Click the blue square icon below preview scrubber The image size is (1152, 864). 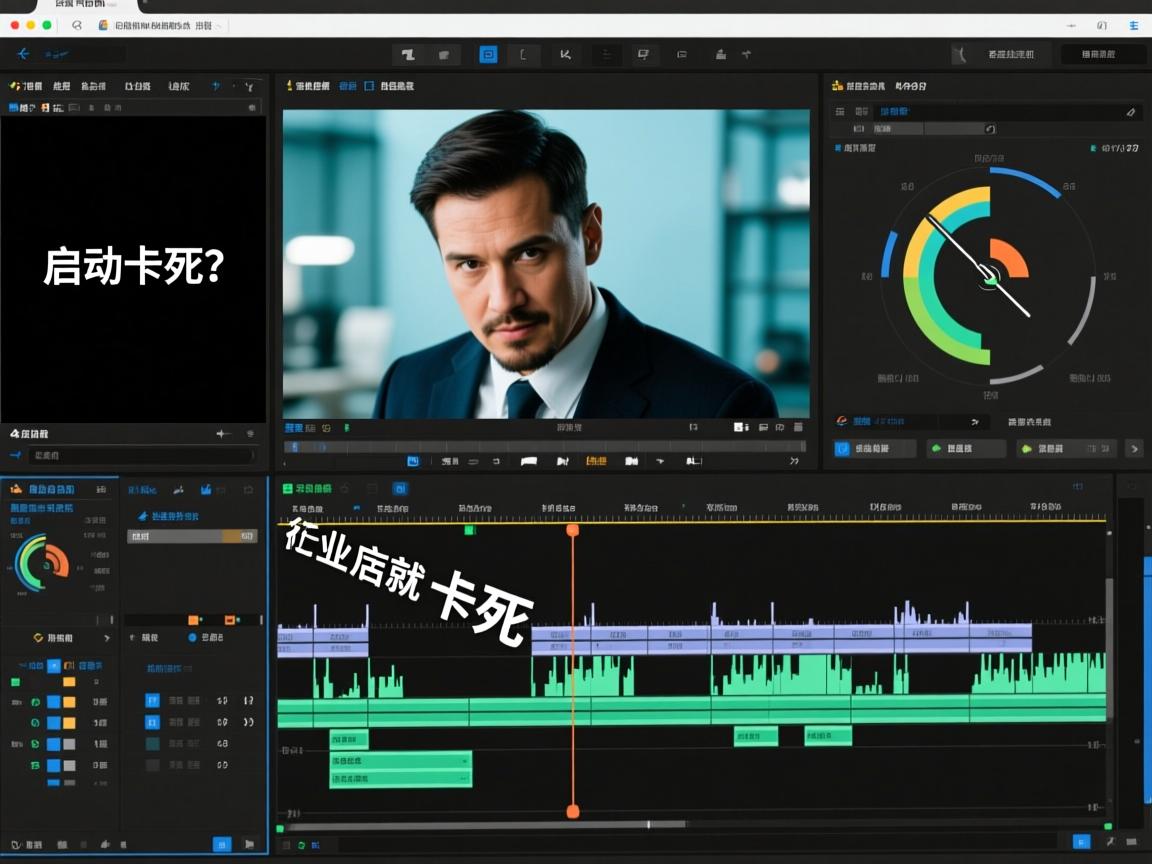click(x=413, y=461)
